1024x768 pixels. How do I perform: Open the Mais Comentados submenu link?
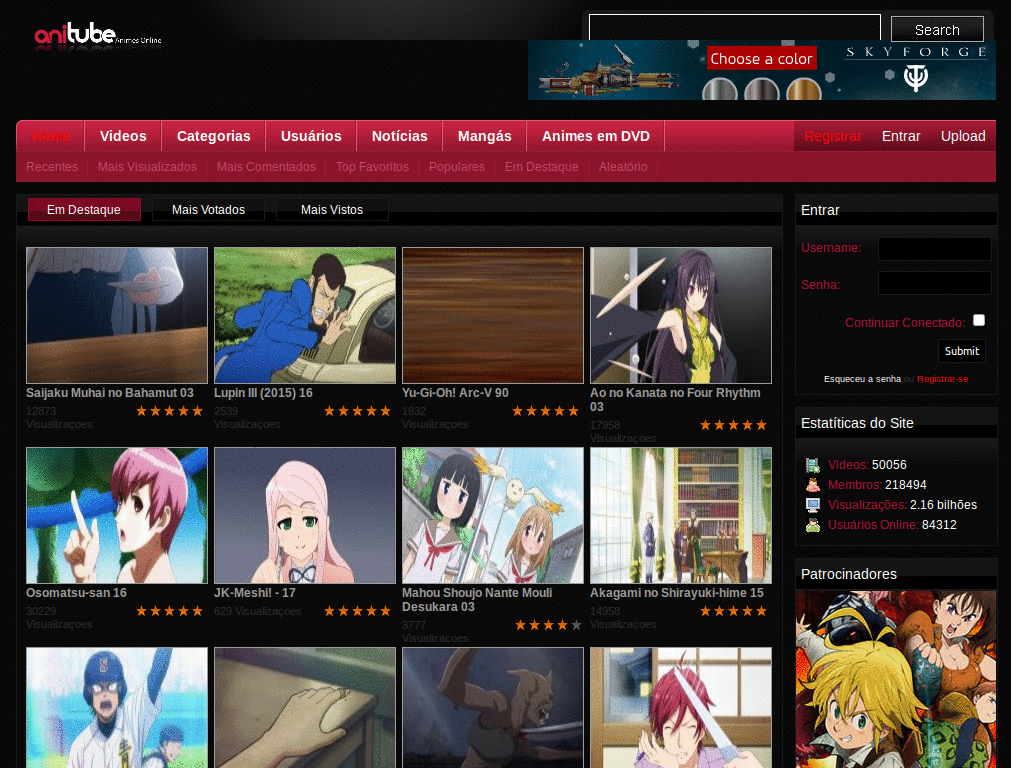pos(266,167)
